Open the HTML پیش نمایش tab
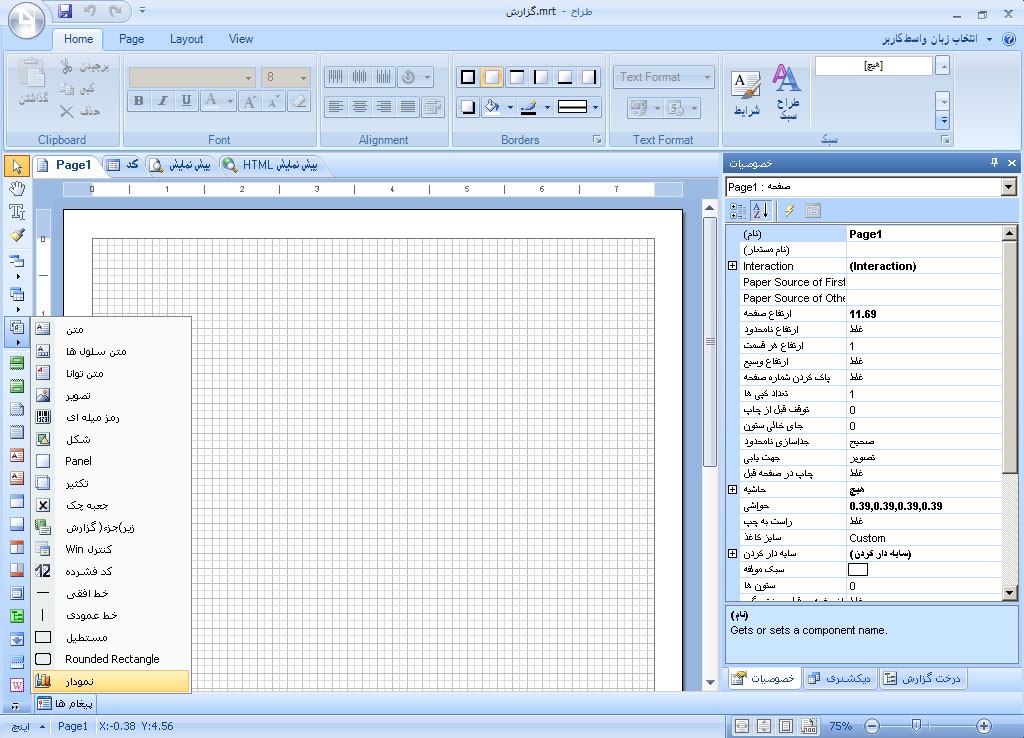This screenshot has height=738, width=1024. click(270, 165)
